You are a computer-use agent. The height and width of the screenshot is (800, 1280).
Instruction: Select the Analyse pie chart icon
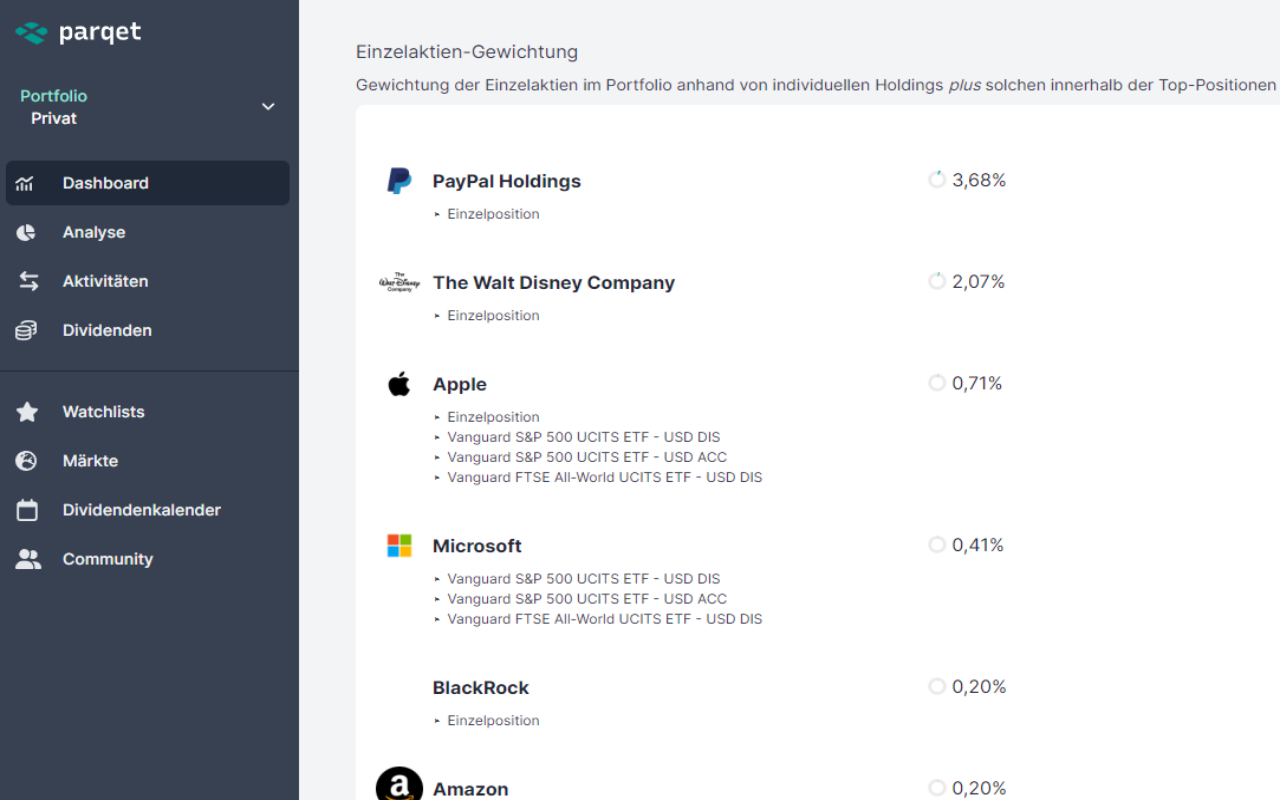pyautogui.click(x=25, y=232)
